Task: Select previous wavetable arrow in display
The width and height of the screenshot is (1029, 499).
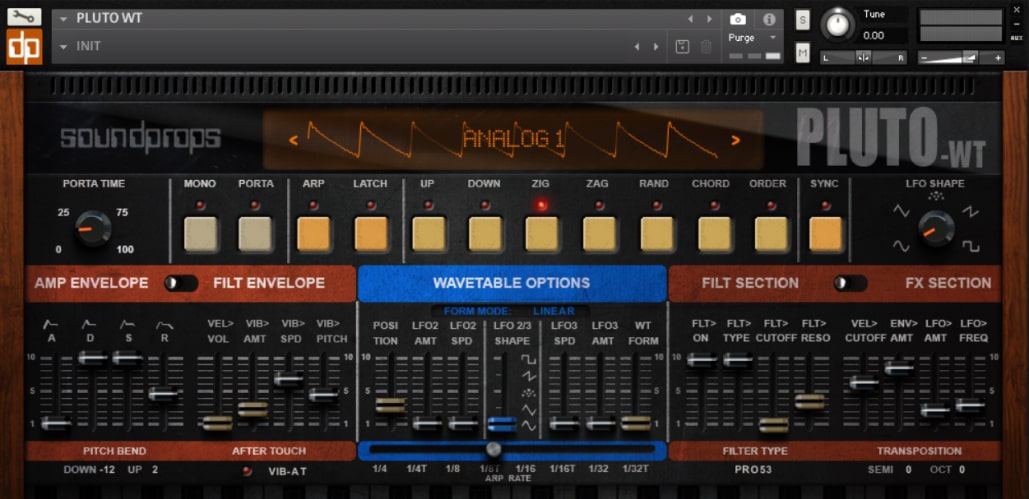Action: coord(293,139)
